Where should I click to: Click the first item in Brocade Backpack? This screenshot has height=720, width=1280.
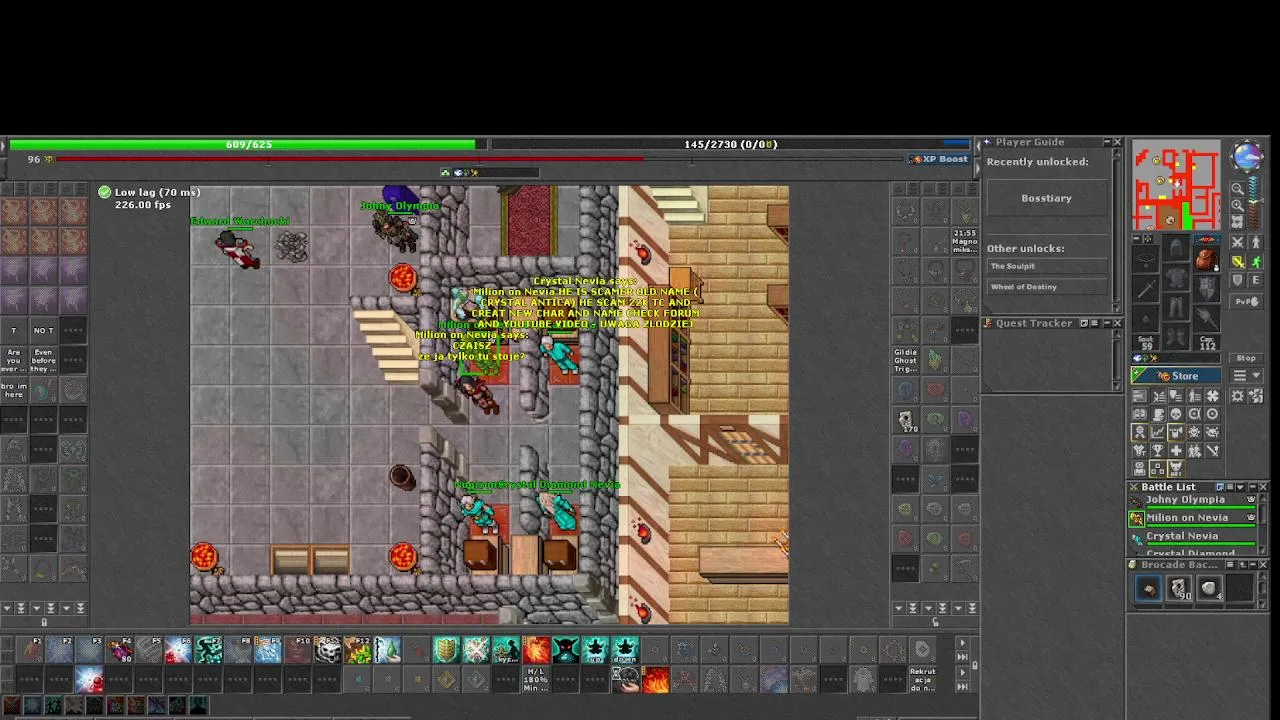click(x=1148, y=588)
